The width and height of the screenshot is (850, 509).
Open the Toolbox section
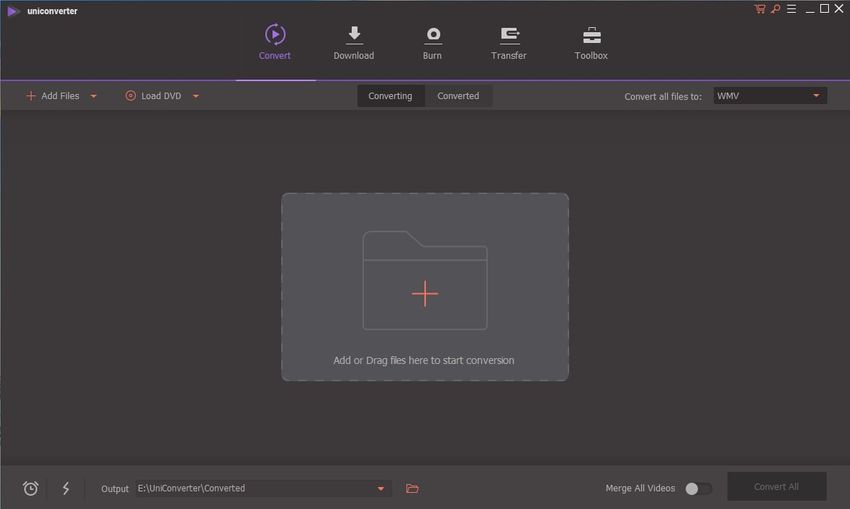click(591, 43)
